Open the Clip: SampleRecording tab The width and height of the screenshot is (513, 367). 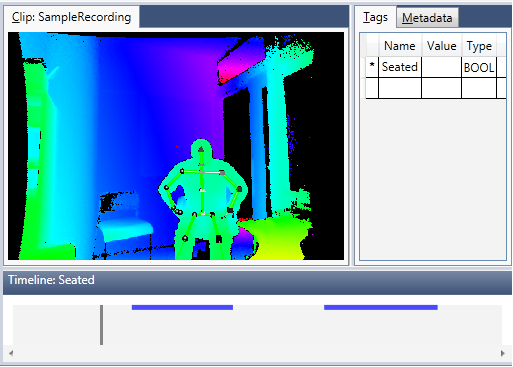(72, 17)
